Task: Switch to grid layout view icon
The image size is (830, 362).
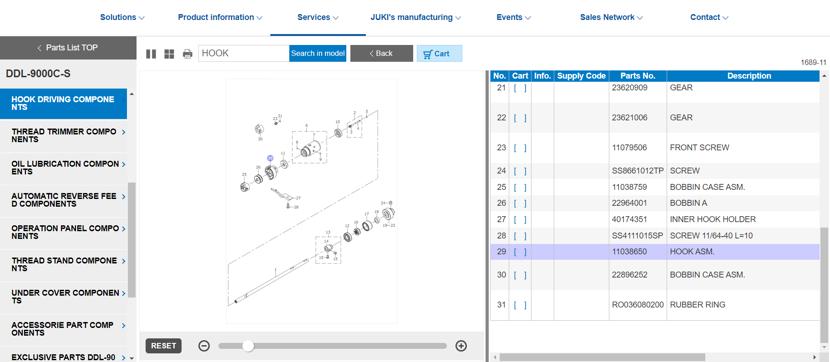Action: click(169, 53)
